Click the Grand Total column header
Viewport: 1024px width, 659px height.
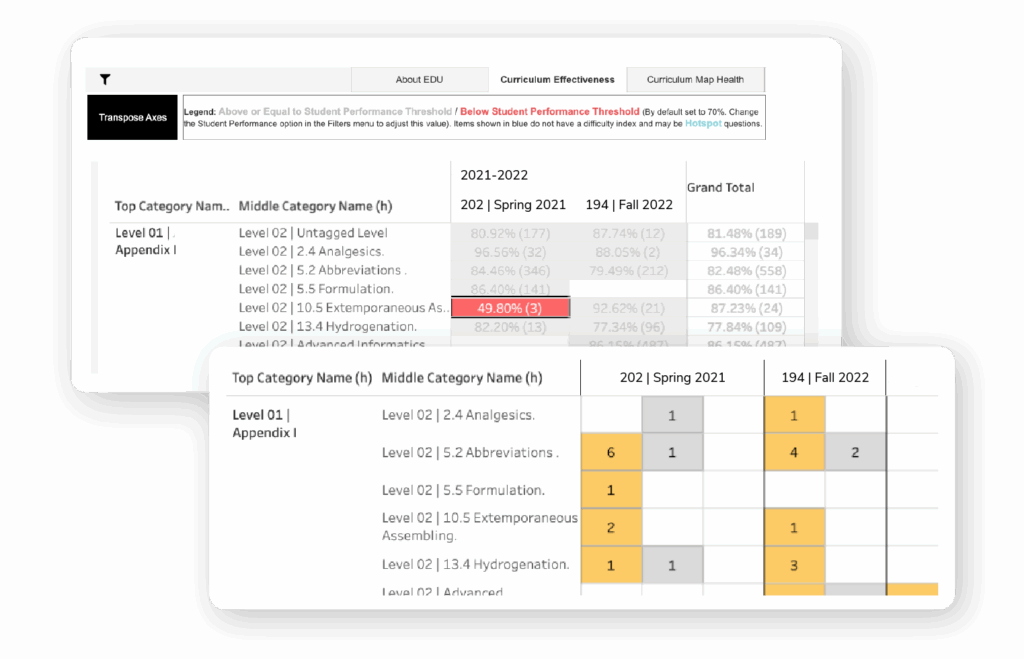click(x=720, y=188)
